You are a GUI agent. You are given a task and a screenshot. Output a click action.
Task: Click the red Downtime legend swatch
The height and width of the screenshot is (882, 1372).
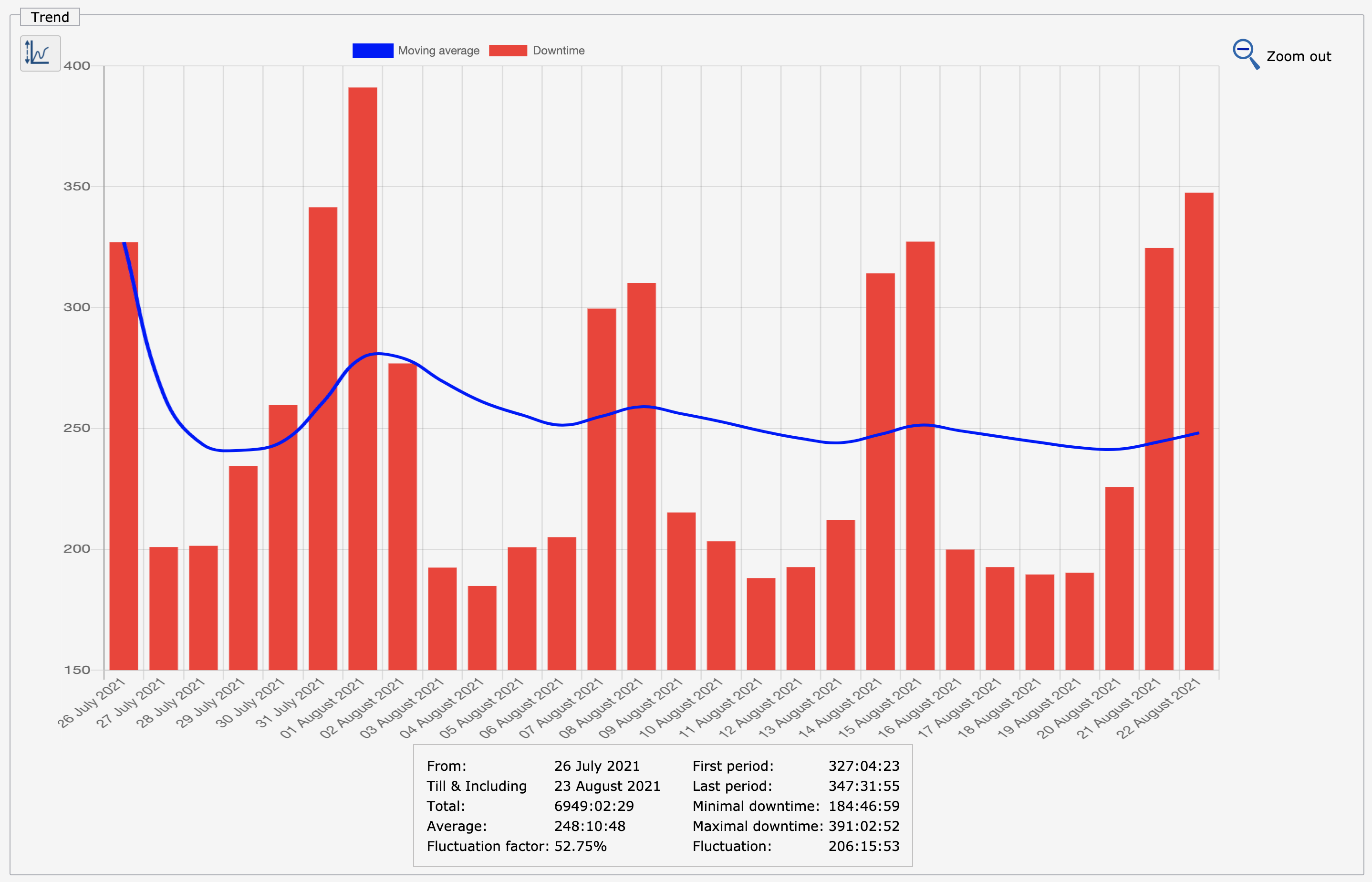(508, 51)
